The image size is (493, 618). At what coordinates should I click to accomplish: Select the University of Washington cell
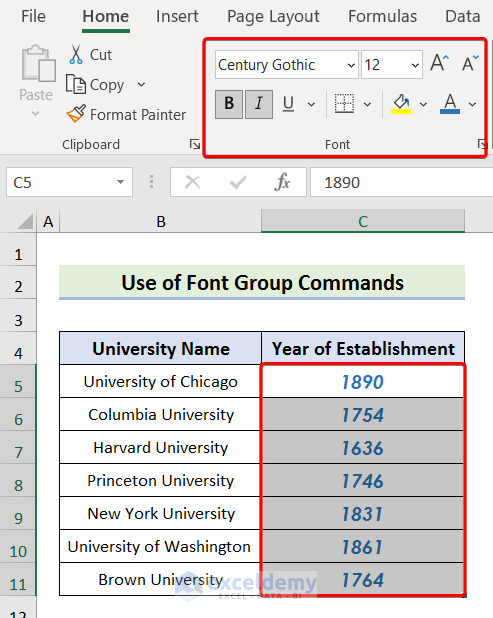(160, 546)
